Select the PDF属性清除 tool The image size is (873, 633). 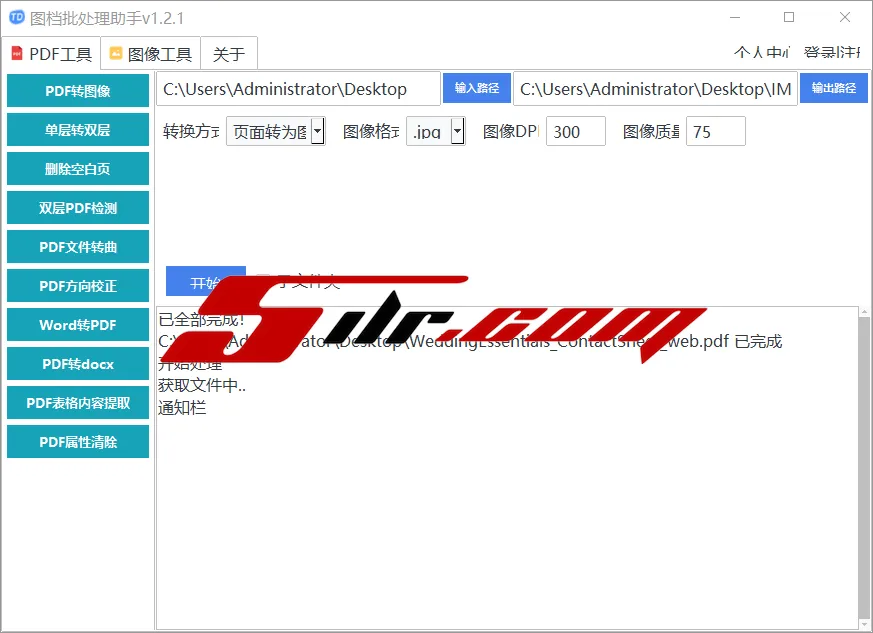78,441
